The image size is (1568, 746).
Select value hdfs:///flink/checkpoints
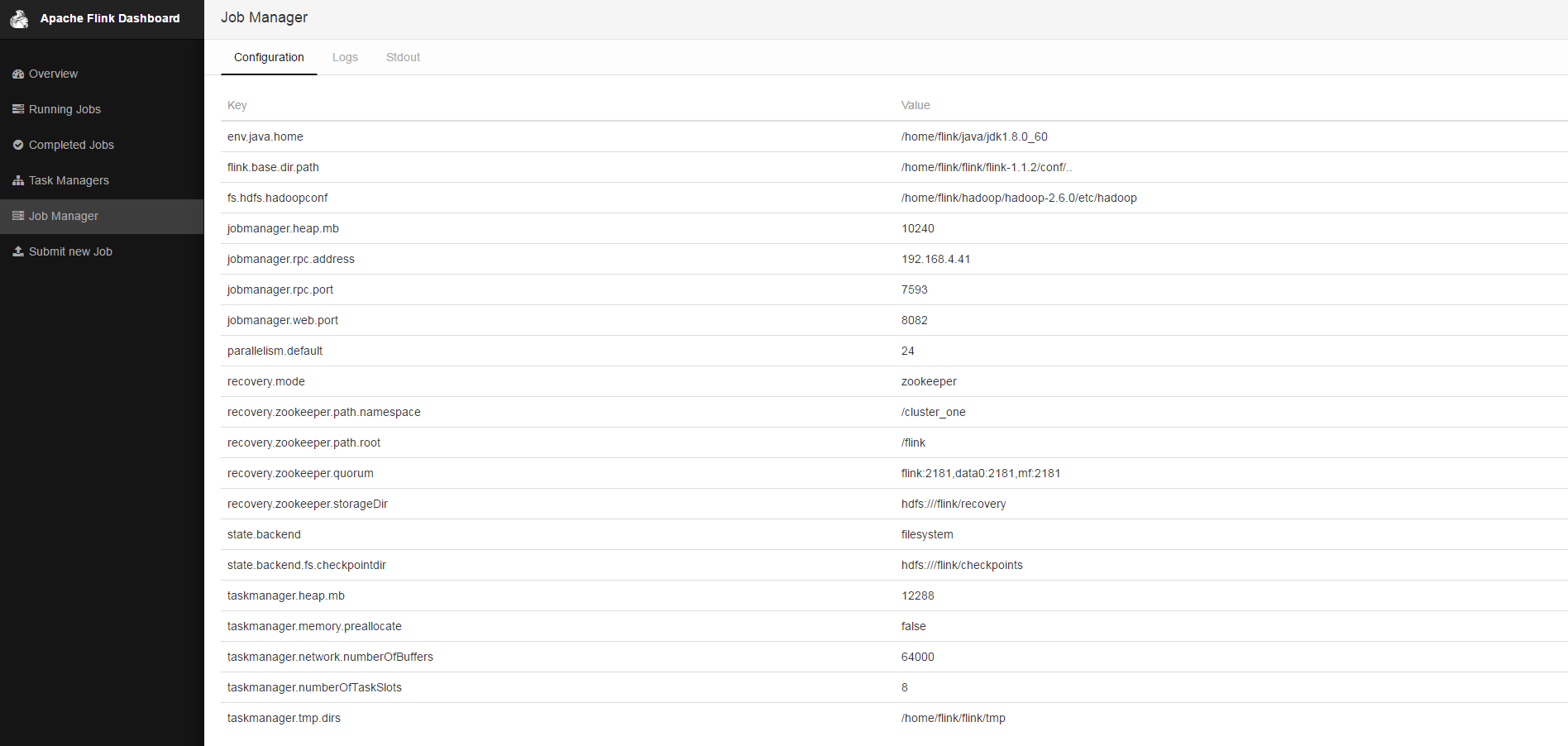[x=962, y=565]
